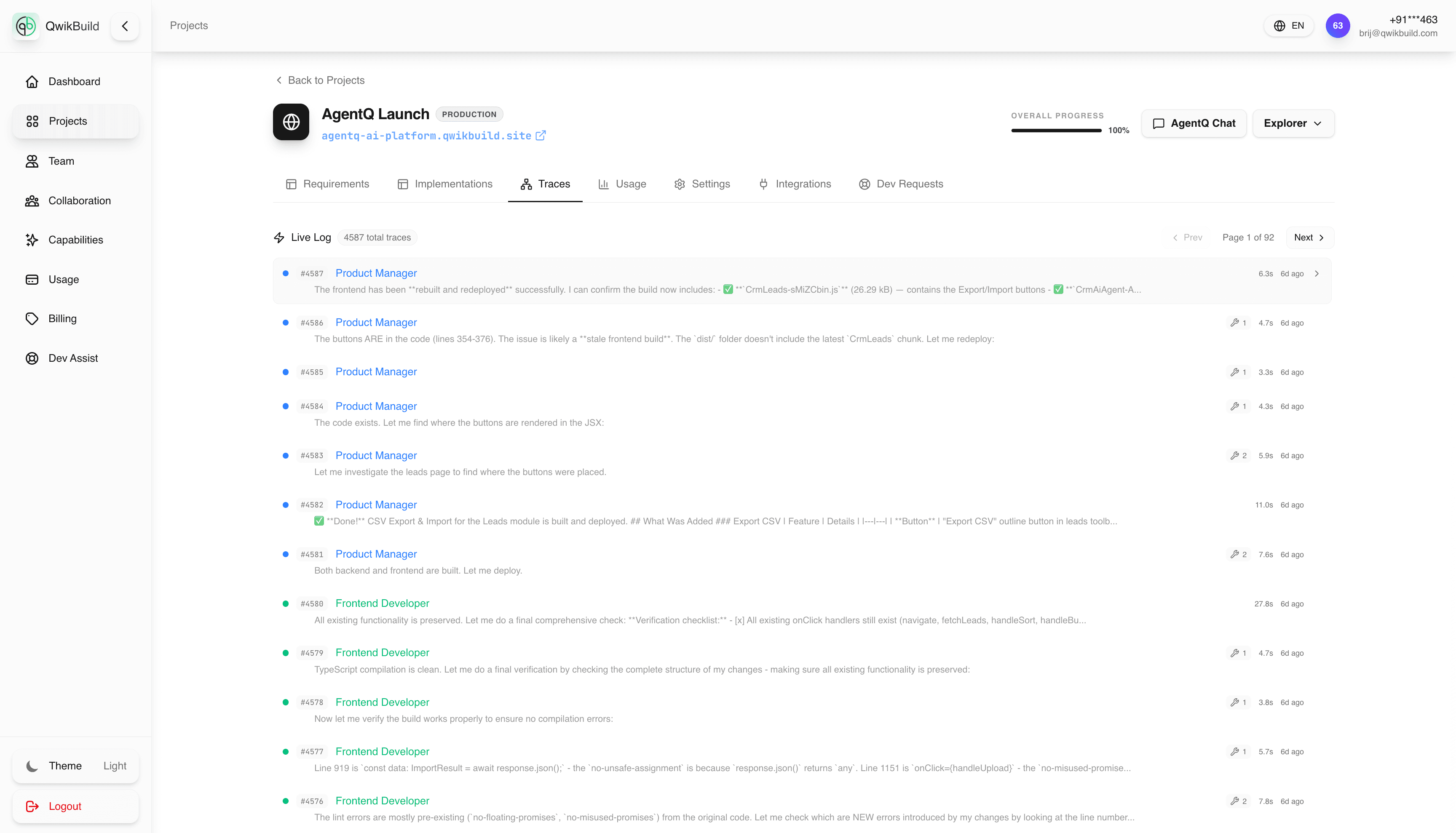Open AgentQ Chat
Viewport: 1456px width, 833px height.
[1194, 123]
